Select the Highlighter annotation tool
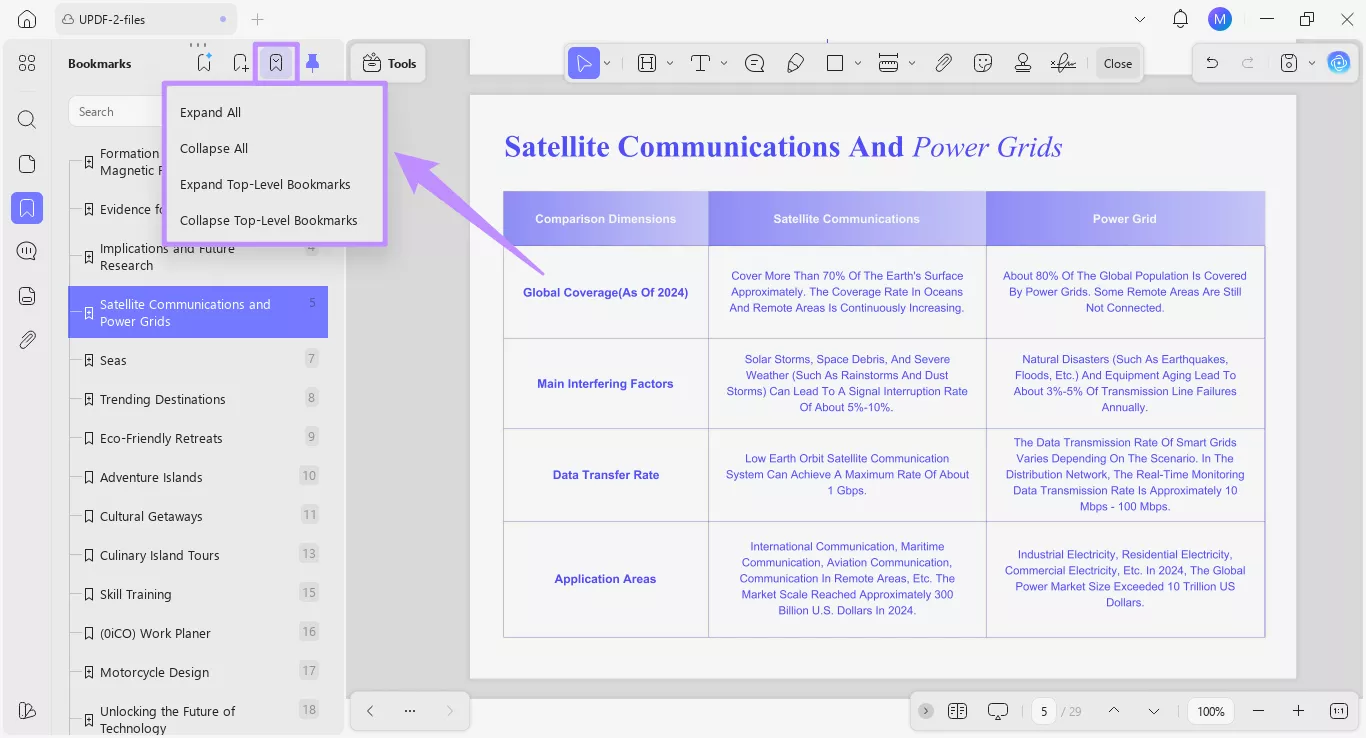The height and width of the screenshot is (738, 1366). point(795,62)
